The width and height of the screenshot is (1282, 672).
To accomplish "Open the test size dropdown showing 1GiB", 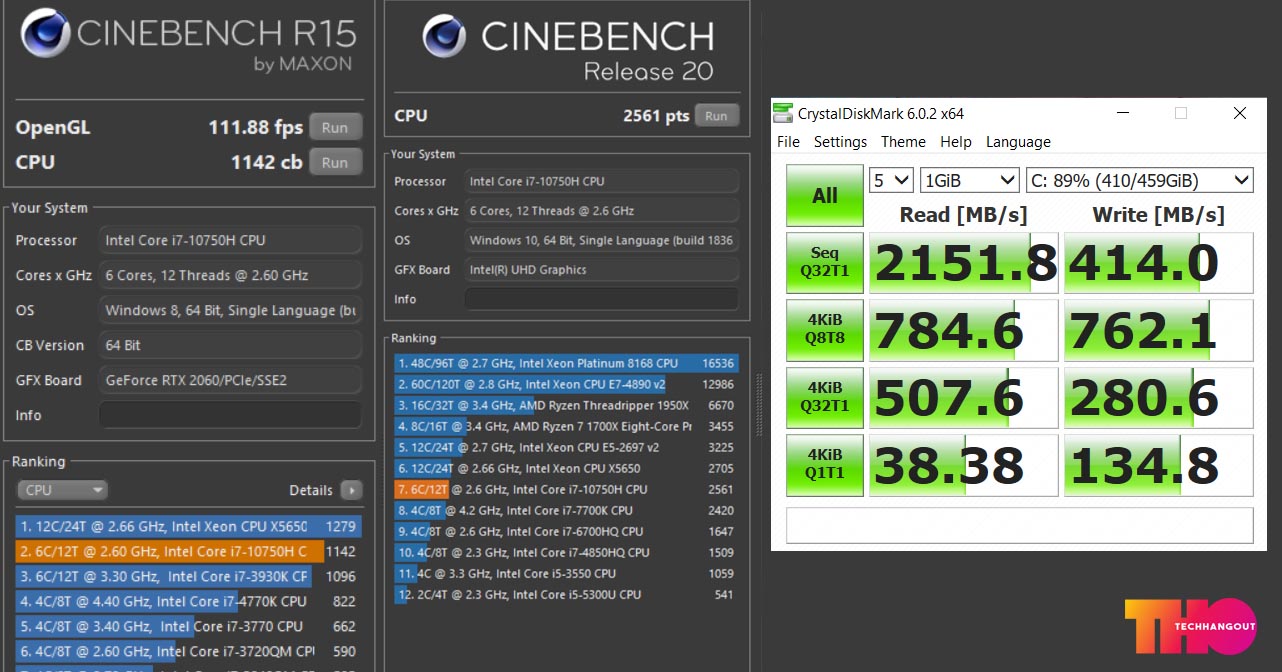I will coord(970,181).
